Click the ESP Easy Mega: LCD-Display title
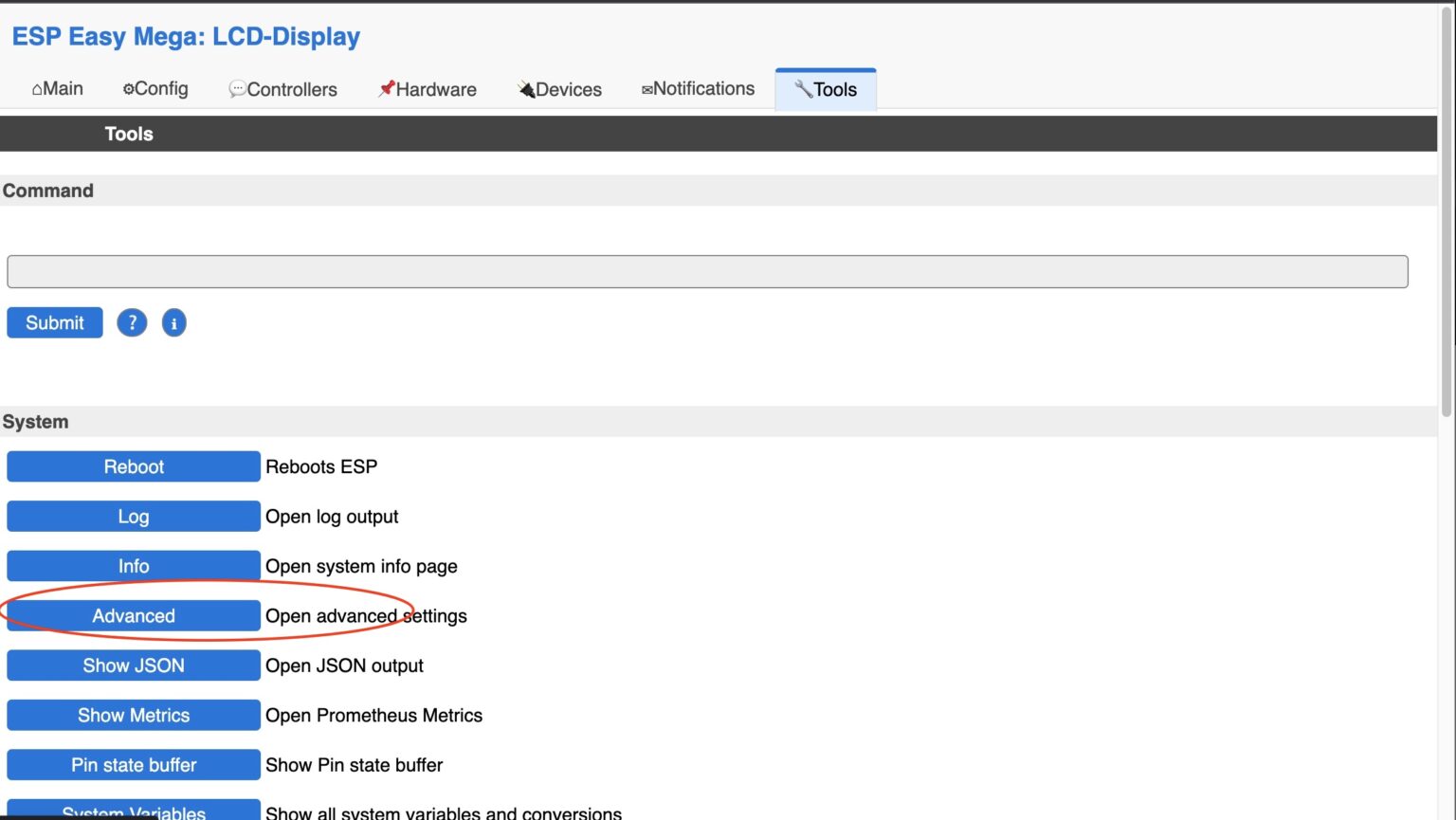This screenshot has width=1456, height=820. pyautogui.click(x=186, y=37)
